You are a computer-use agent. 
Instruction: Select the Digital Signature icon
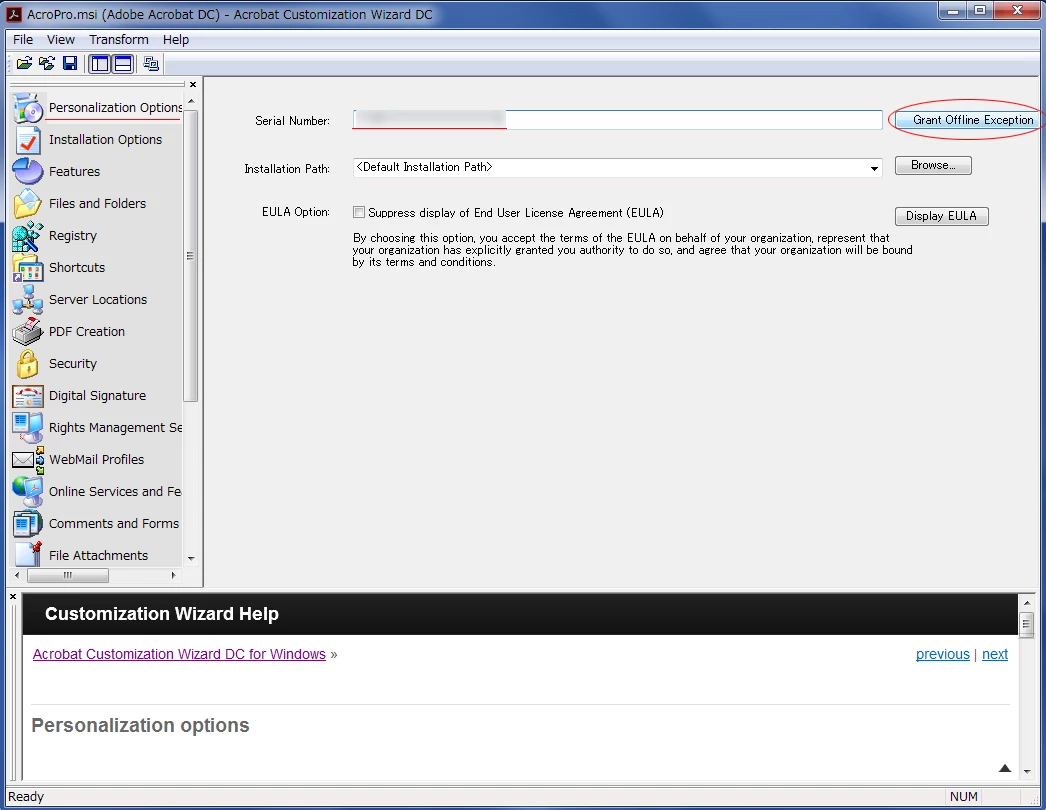[28, 396]
